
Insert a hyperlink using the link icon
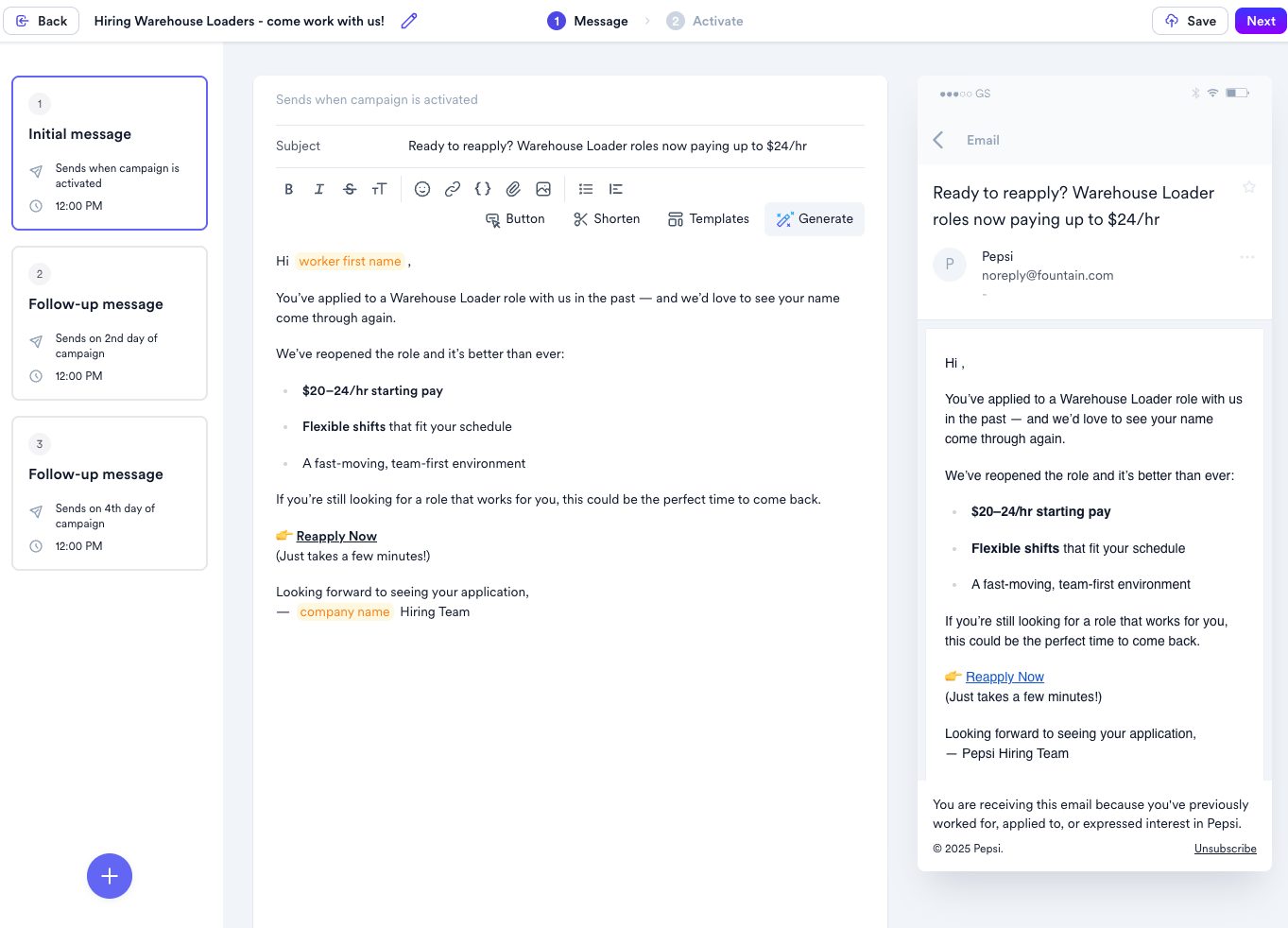[453, 189]
